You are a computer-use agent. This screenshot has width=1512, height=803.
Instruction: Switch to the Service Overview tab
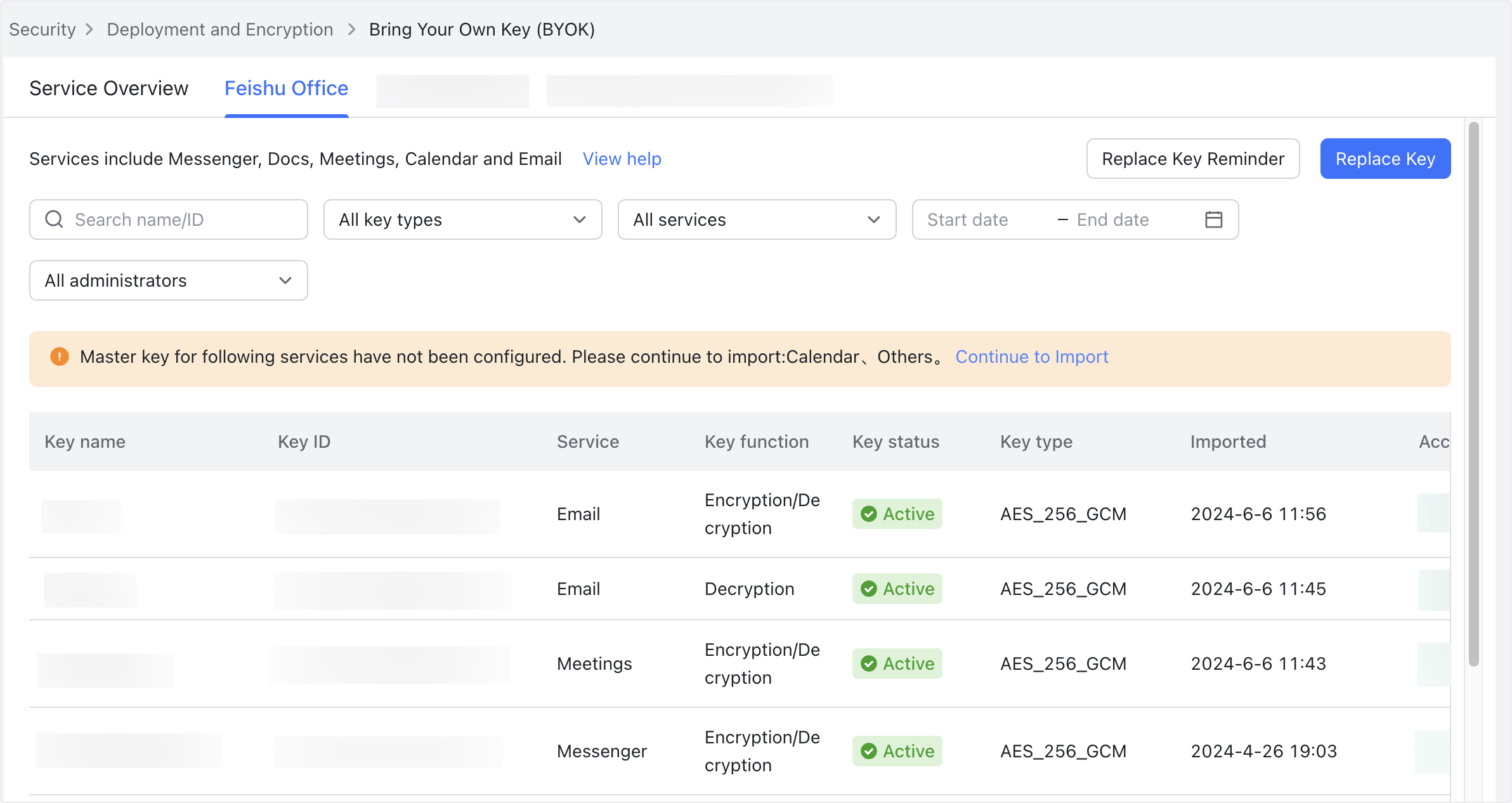108,88
